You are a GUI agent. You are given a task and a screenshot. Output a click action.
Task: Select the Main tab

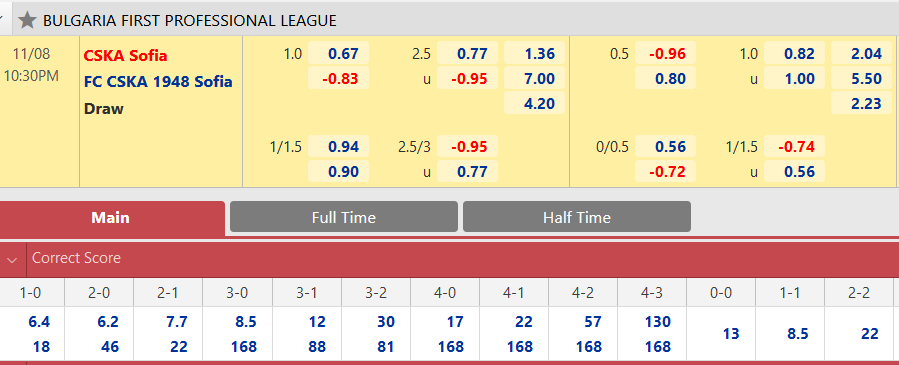pyautogui.click(x=111, y=218)
